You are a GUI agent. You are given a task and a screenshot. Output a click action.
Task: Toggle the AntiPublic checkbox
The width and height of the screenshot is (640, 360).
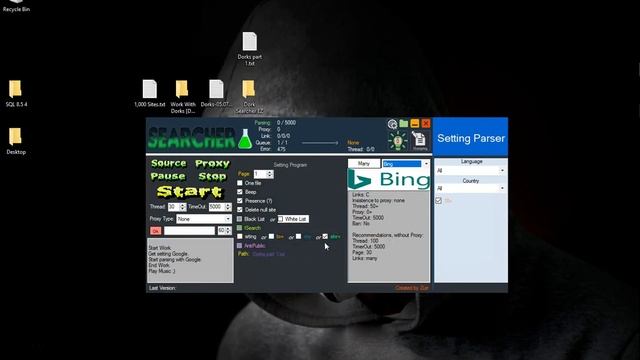click(x=240, y=246)
